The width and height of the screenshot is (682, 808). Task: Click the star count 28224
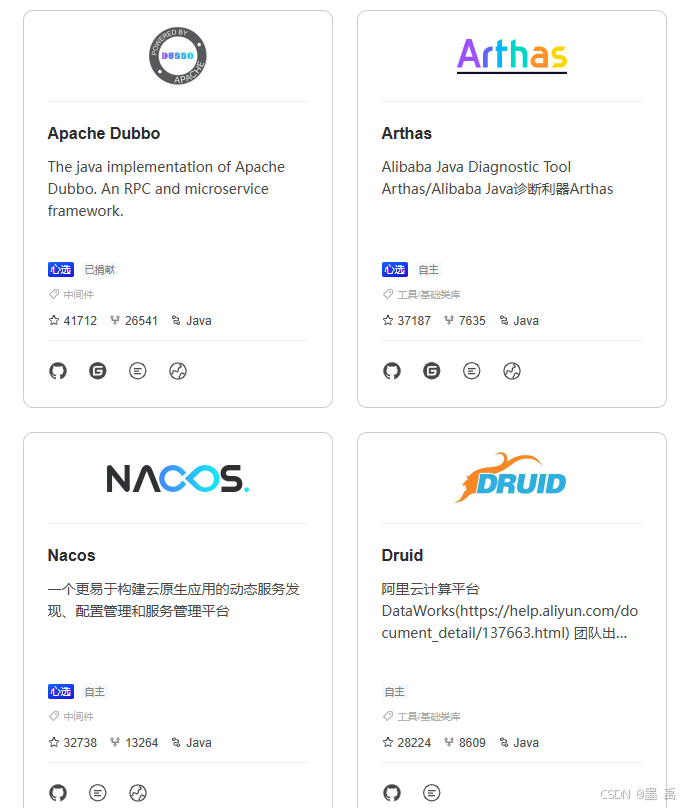414,743
